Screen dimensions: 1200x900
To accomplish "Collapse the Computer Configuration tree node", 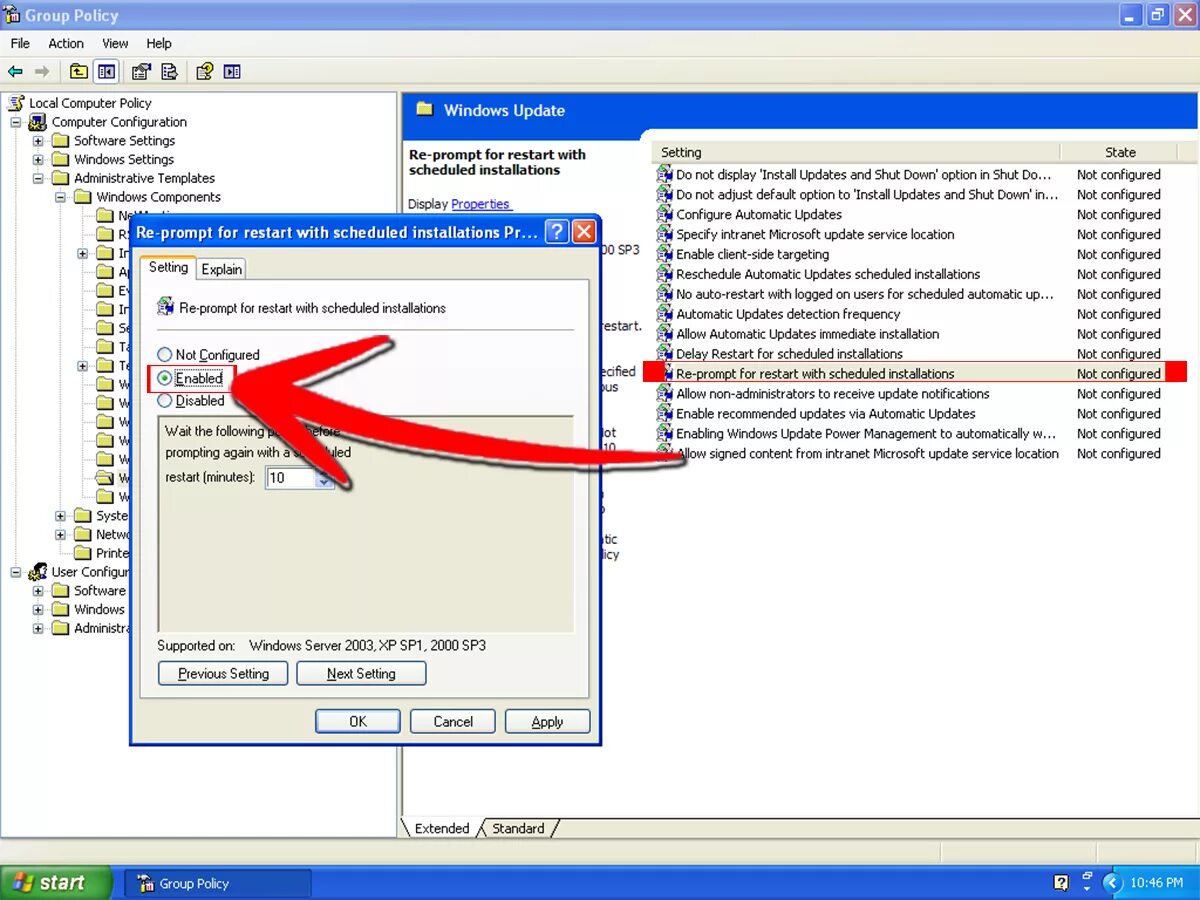I will click(16, 122).
